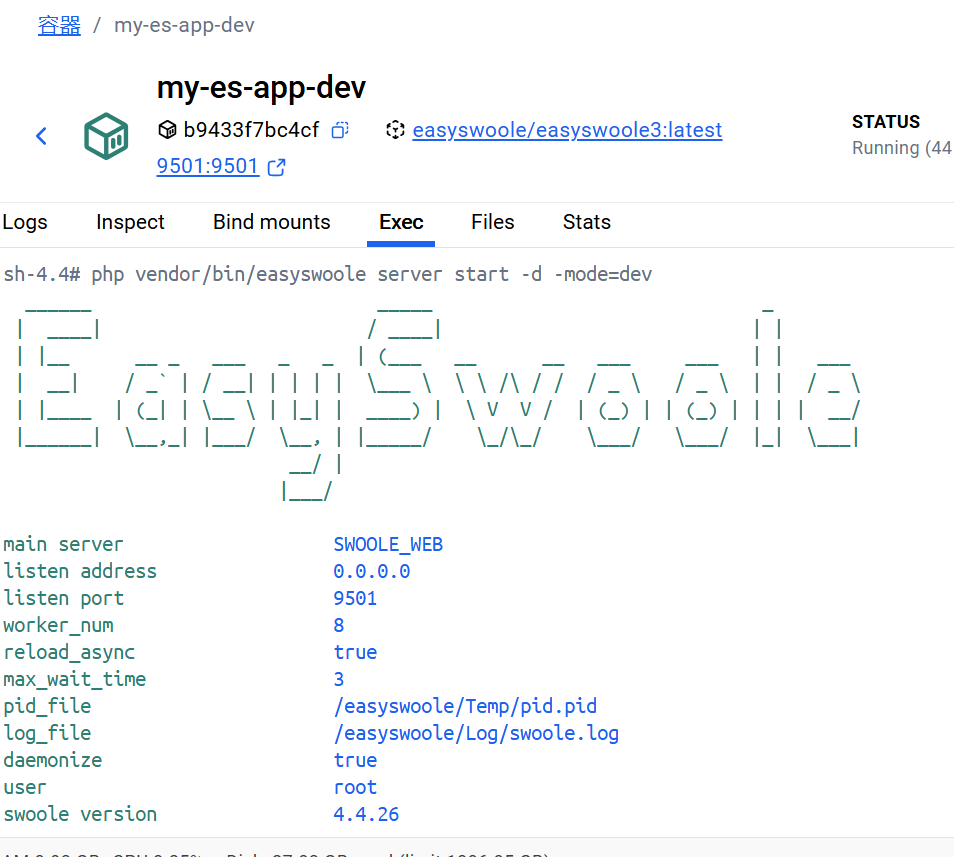The width and height of the screenshot is (954, 857).
Task: Click the green container cube icon
Action: 106,136
